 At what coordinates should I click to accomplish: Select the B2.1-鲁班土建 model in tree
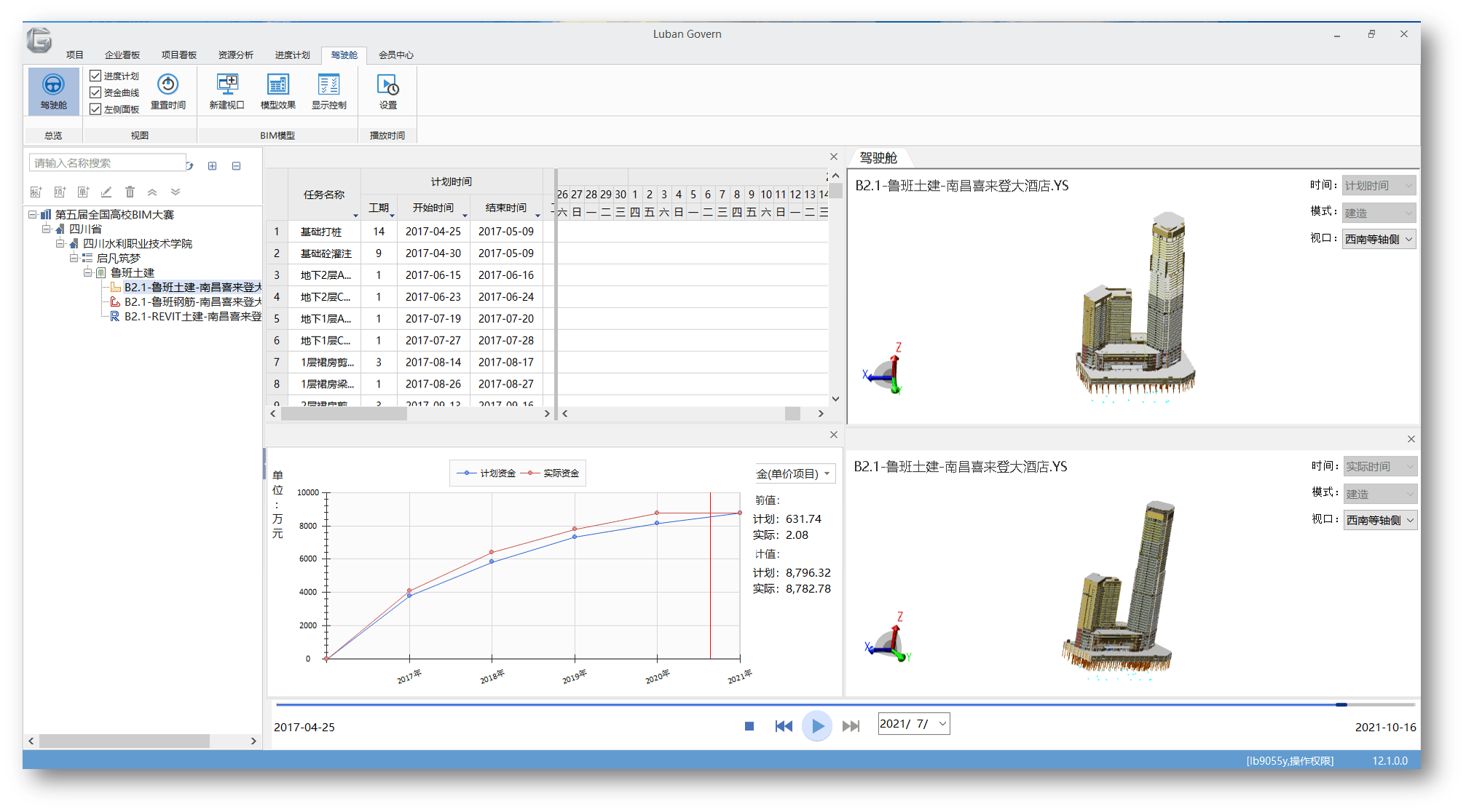(186, 287)
